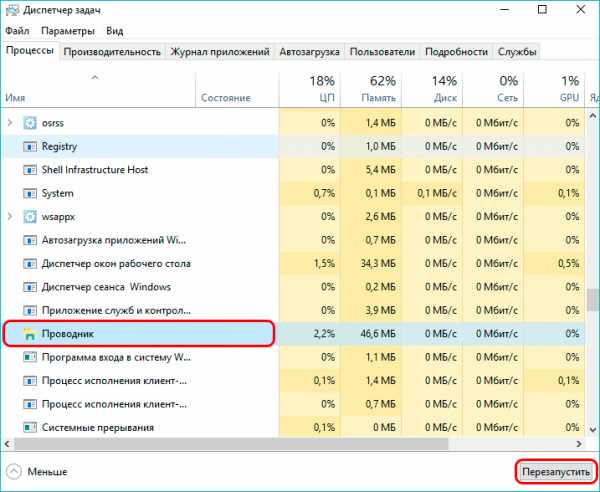This screenshot has height=492, width=600.
Task: Click the Перезапустить button
Action: (x=556, y=472)
